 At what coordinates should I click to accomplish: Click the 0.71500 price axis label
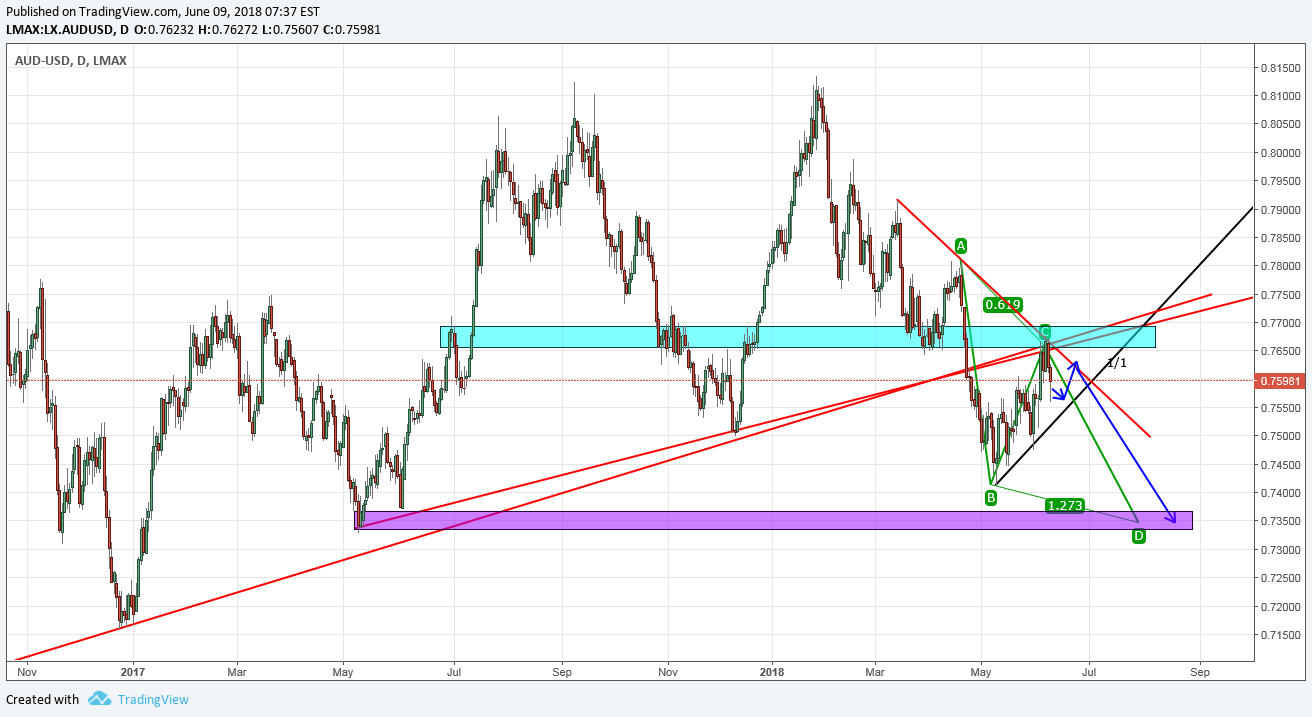(x=1280, y=635)
